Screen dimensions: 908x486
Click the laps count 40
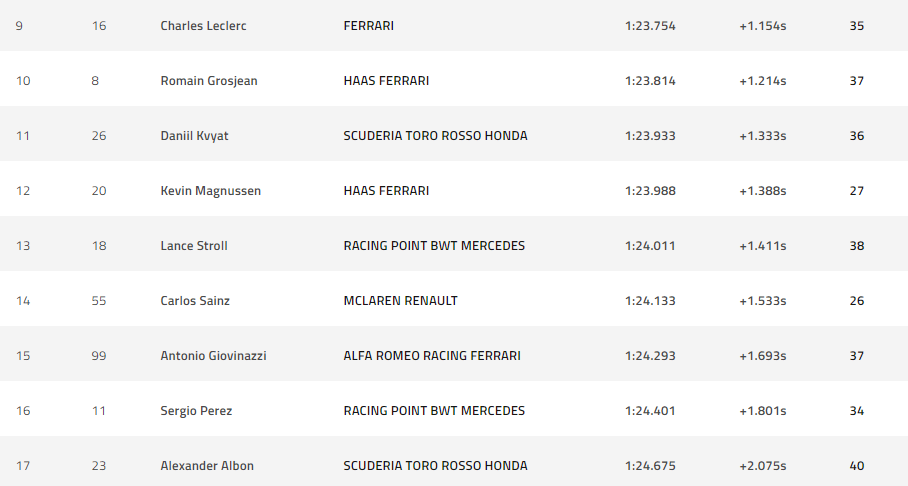point(856,466)
